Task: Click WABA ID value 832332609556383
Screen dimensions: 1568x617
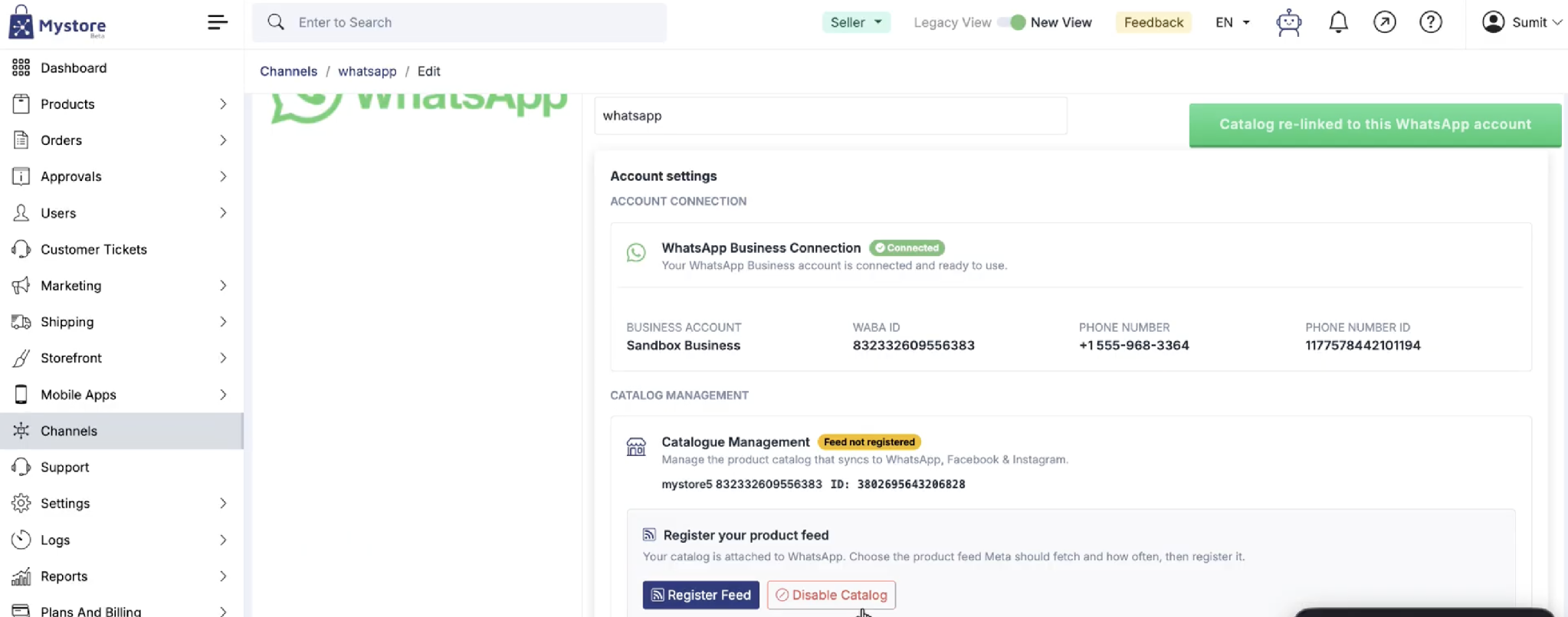Action: click(914, 345)
